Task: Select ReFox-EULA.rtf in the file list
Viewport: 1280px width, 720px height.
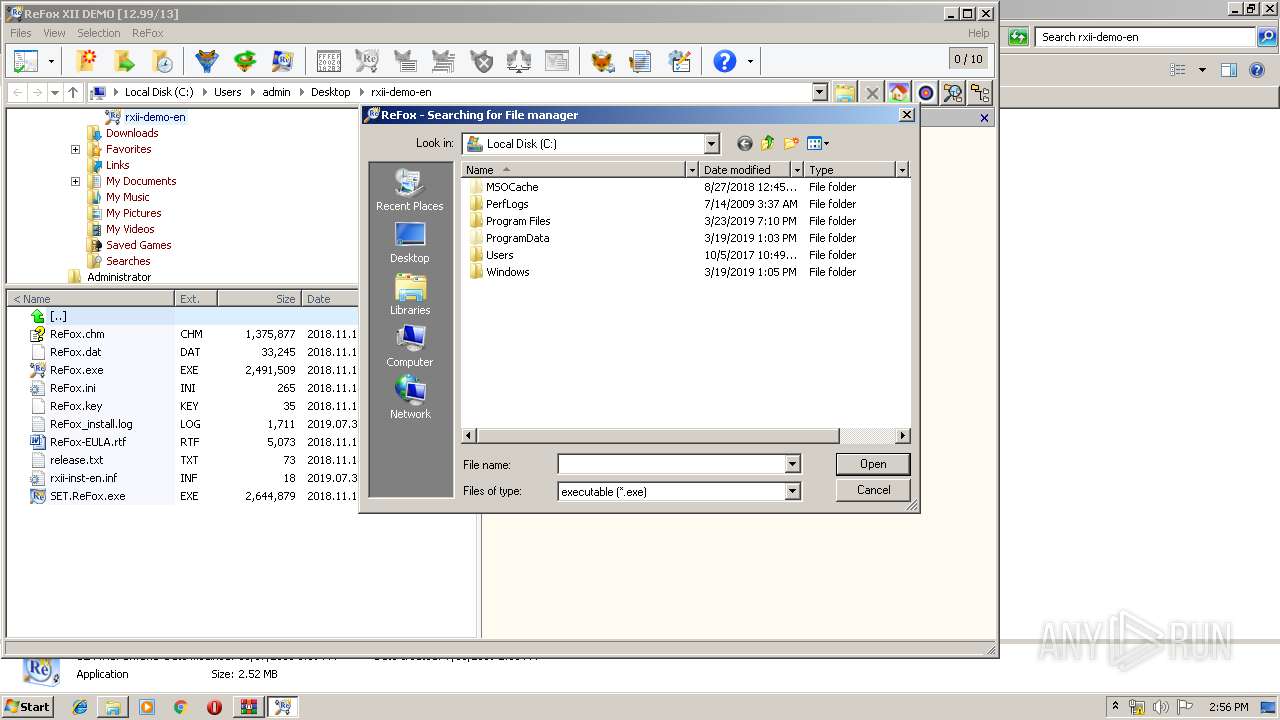Action: coord(87,442)
